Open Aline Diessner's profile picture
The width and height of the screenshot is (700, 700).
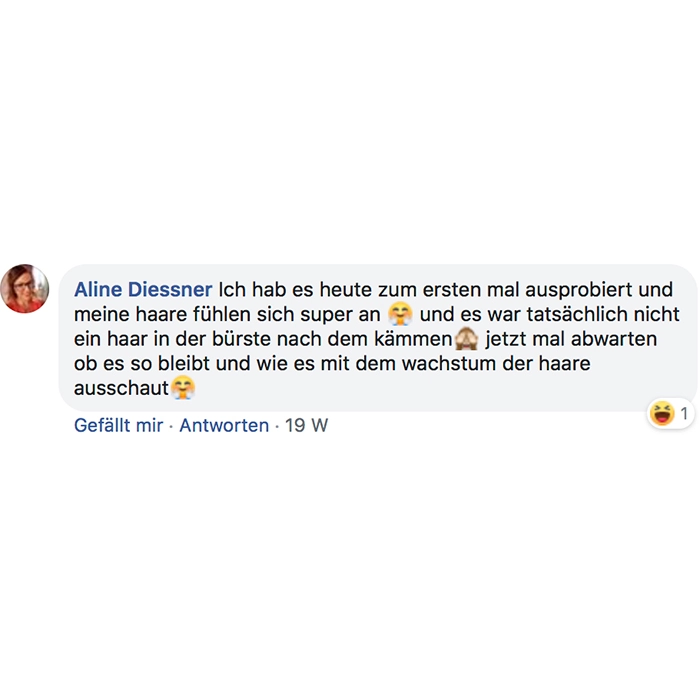click(25, 288)
